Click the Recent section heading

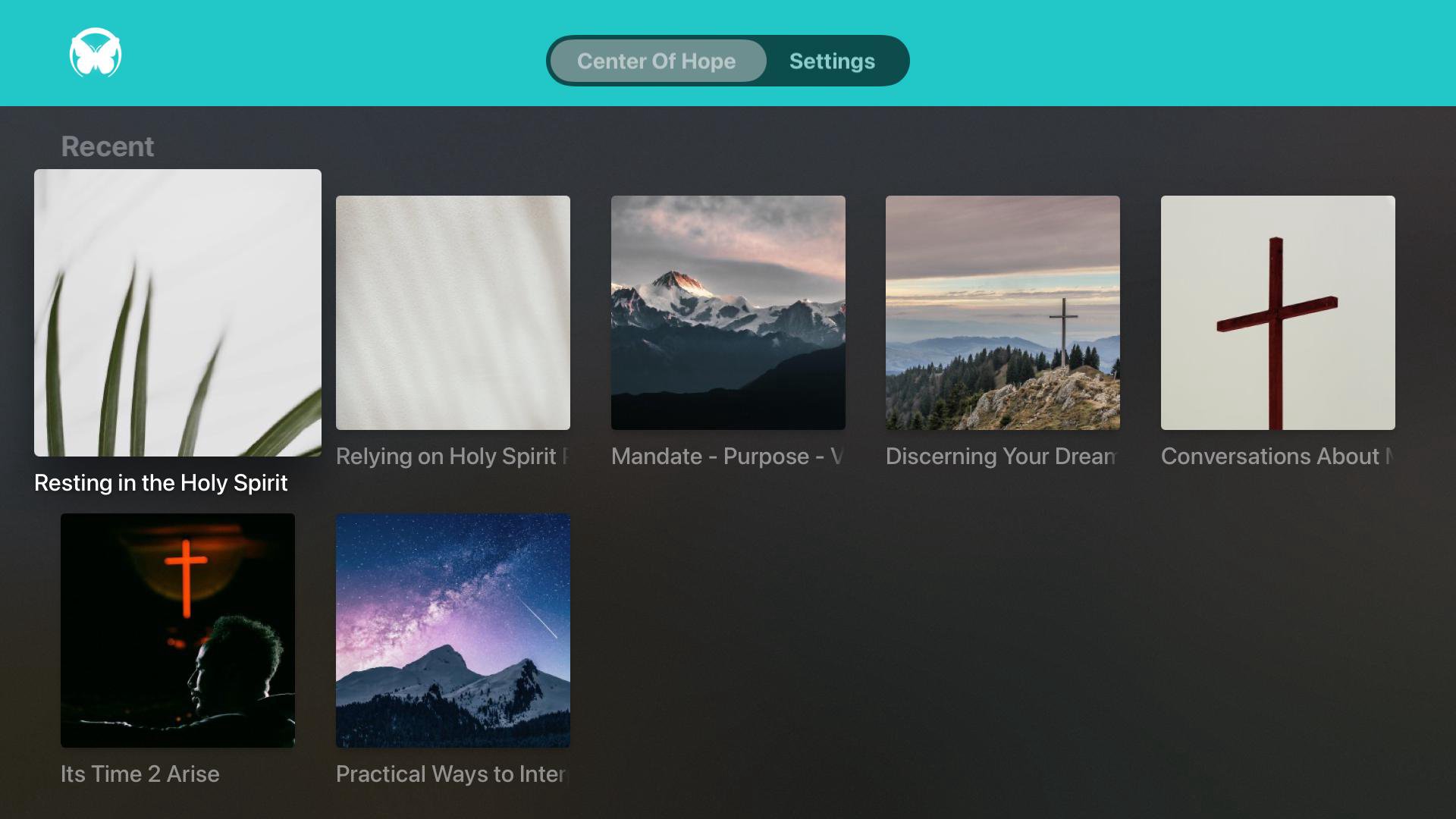pos(107,146)
